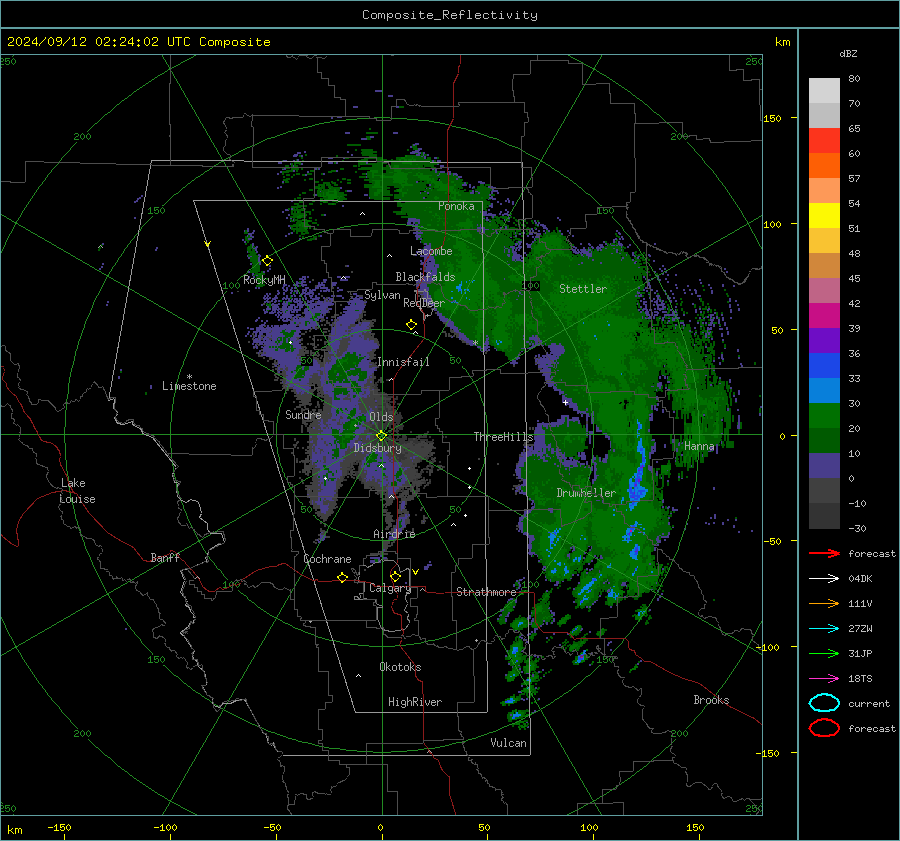
Task: Select the white 04DK arrow legend icon
Action: [x=824, y=578]
